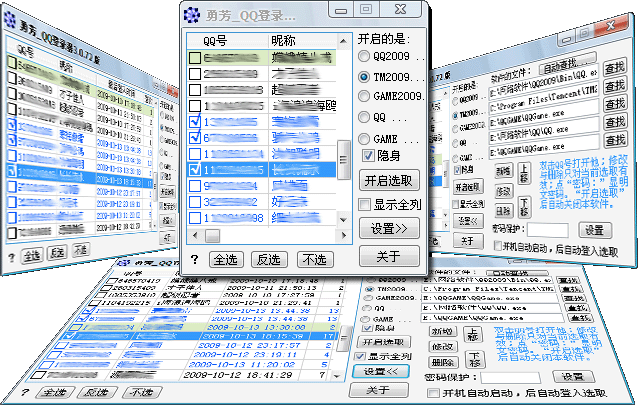Click the ? help icon in the bottom window
The width and height of the screenshot is (638, 405).
tap(25, 392)
